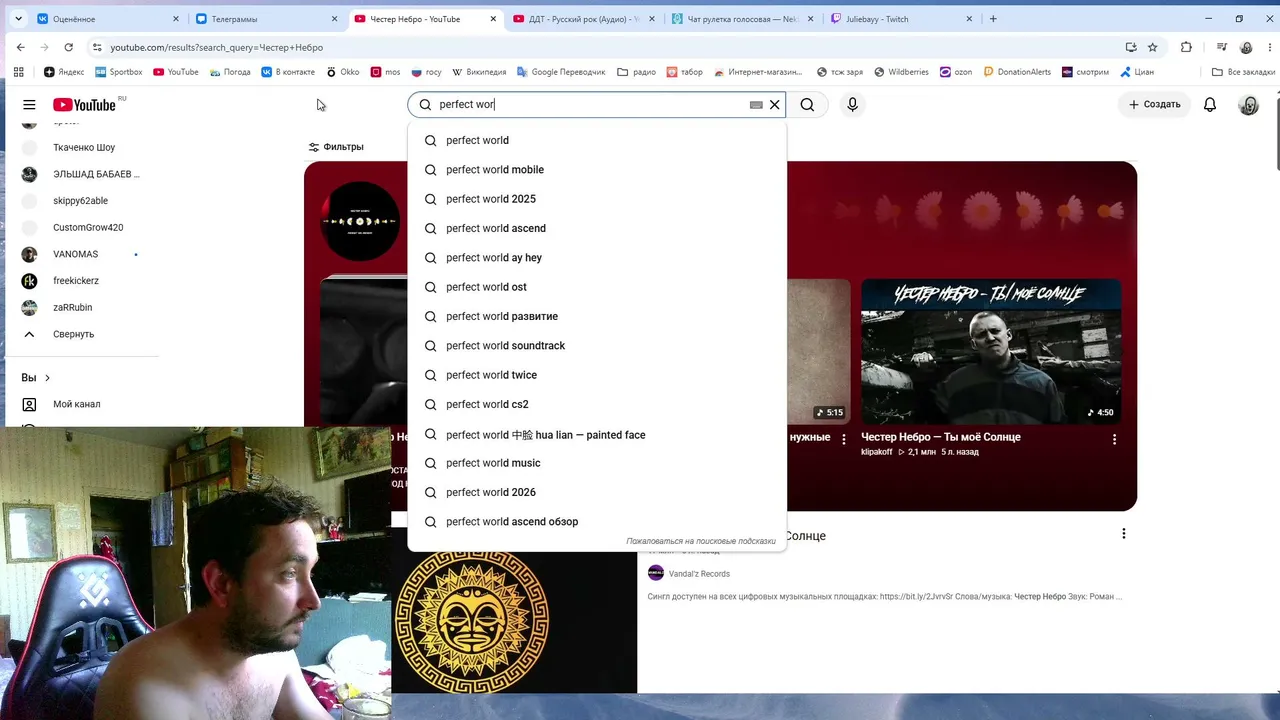Reload the current page
This screenshot has height=720, width=1280.
tap(68, 47)
